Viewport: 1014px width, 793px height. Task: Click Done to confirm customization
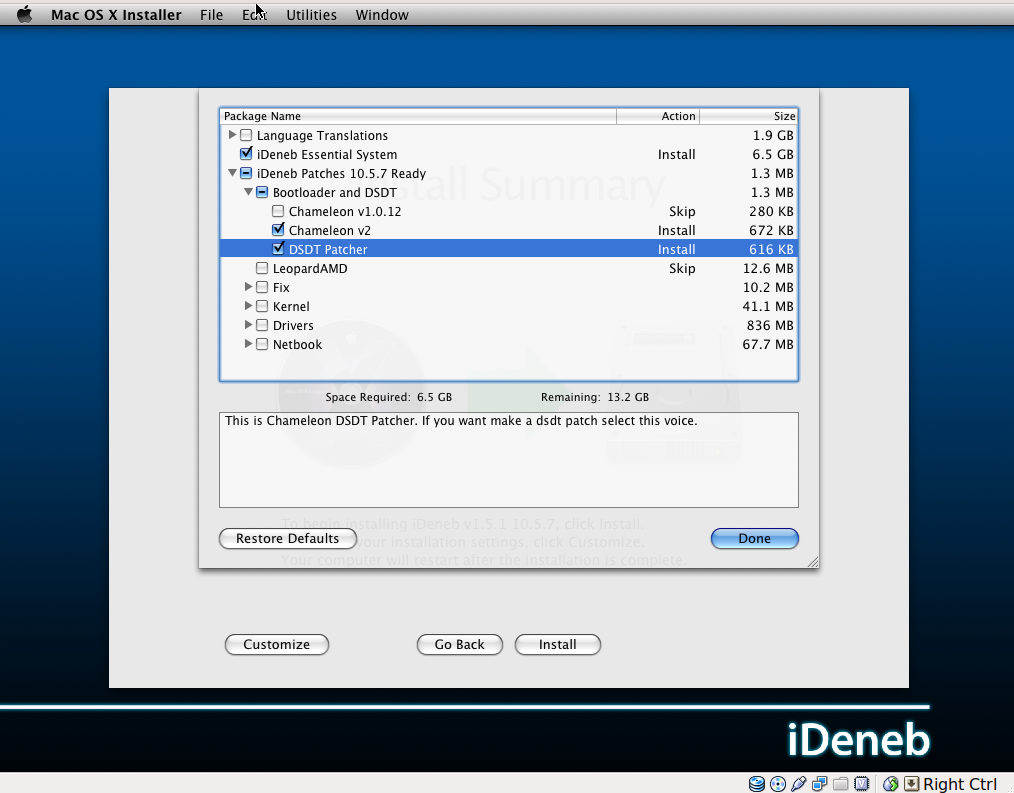[755, 539]
